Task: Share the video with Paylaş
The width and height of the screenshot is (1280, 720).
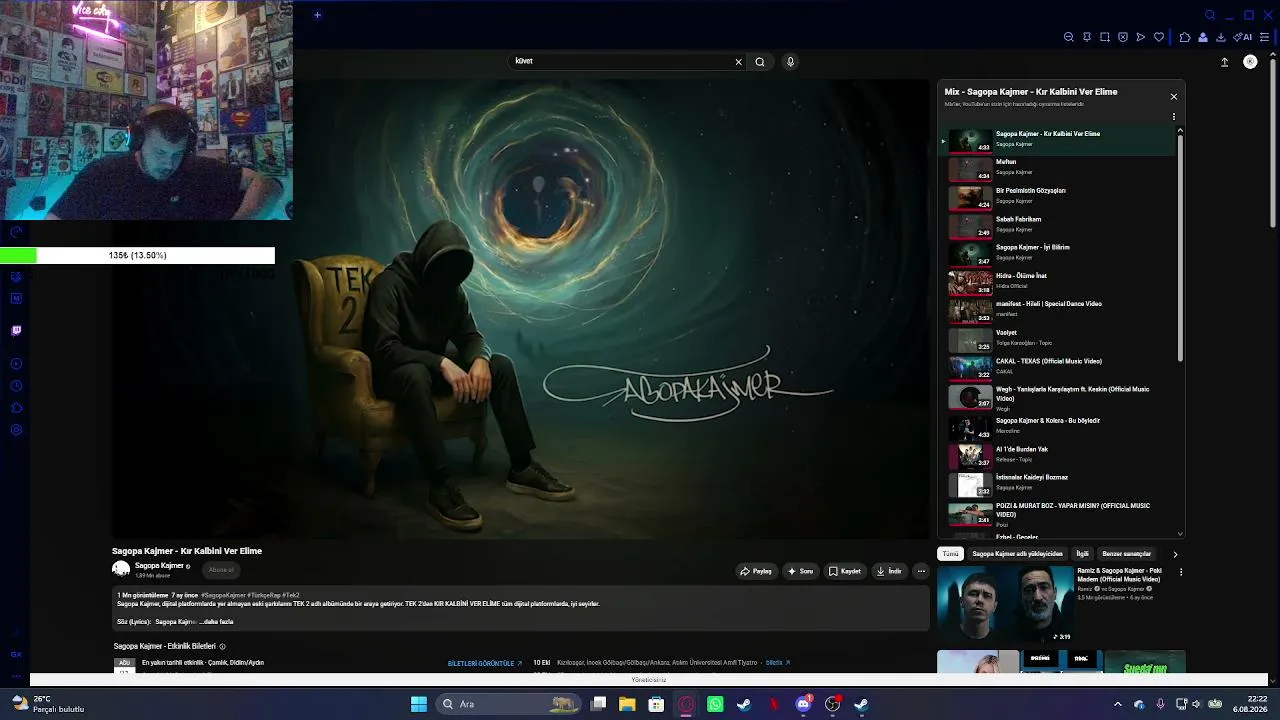Action: pos(756,572)
